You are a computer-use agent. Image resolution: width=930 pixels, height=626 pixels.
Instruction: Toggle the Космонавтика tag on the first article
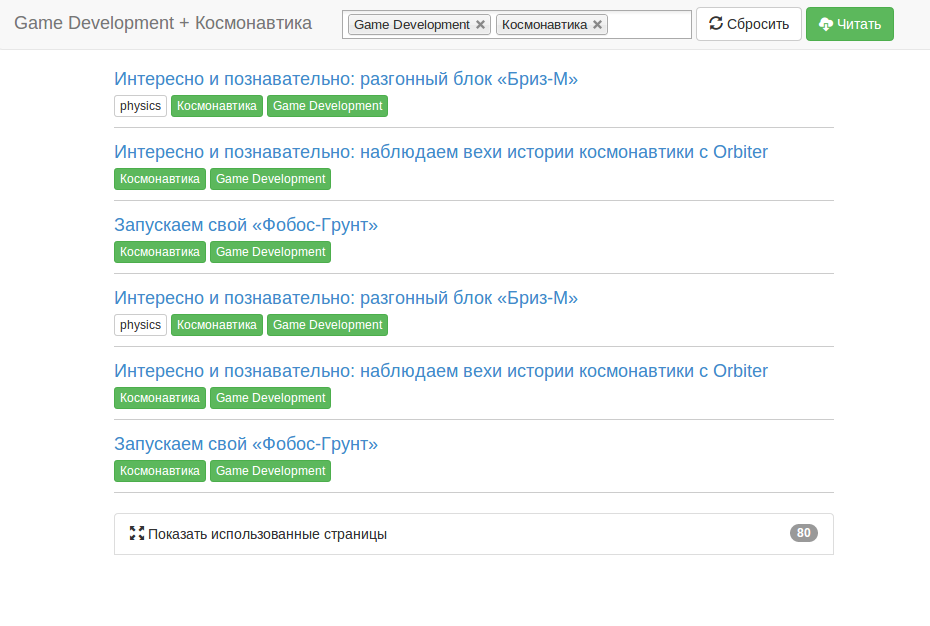[216, 105]
